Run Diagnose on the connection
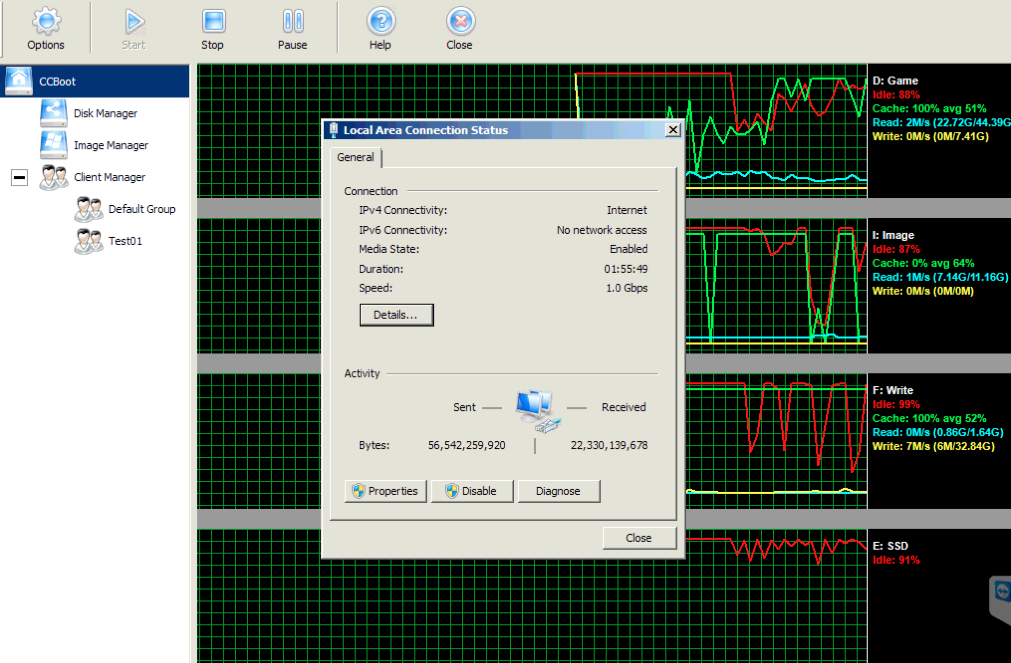This screenshot has width=1011, height=663. tap(558, 491)
